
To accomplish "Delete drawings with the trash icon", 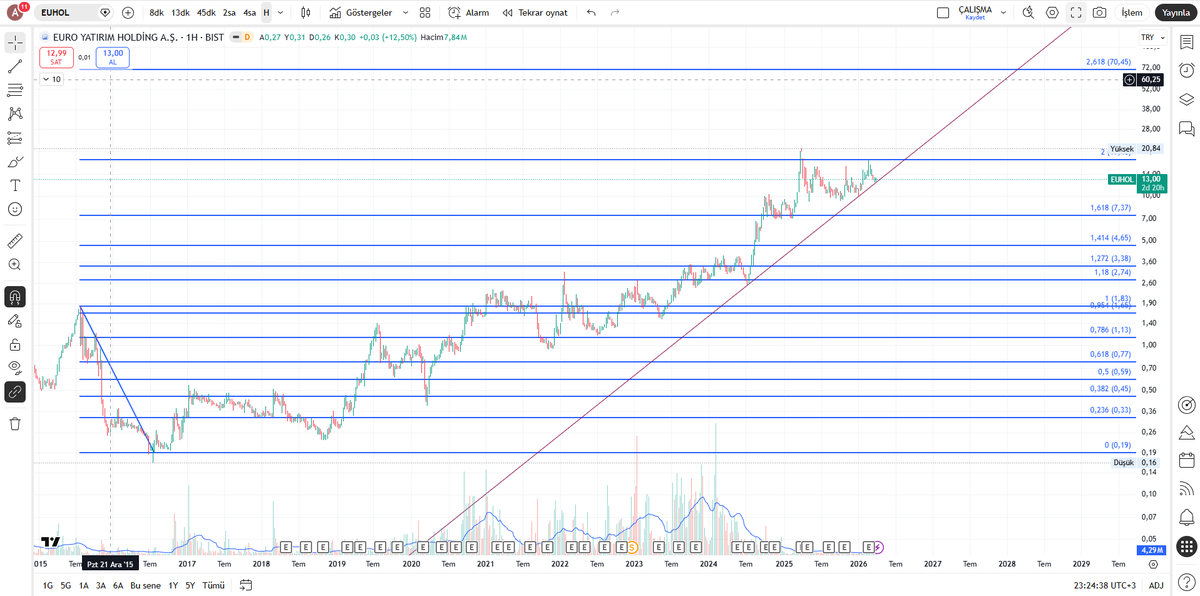I will pyautogui.click(x=15, y=424).
